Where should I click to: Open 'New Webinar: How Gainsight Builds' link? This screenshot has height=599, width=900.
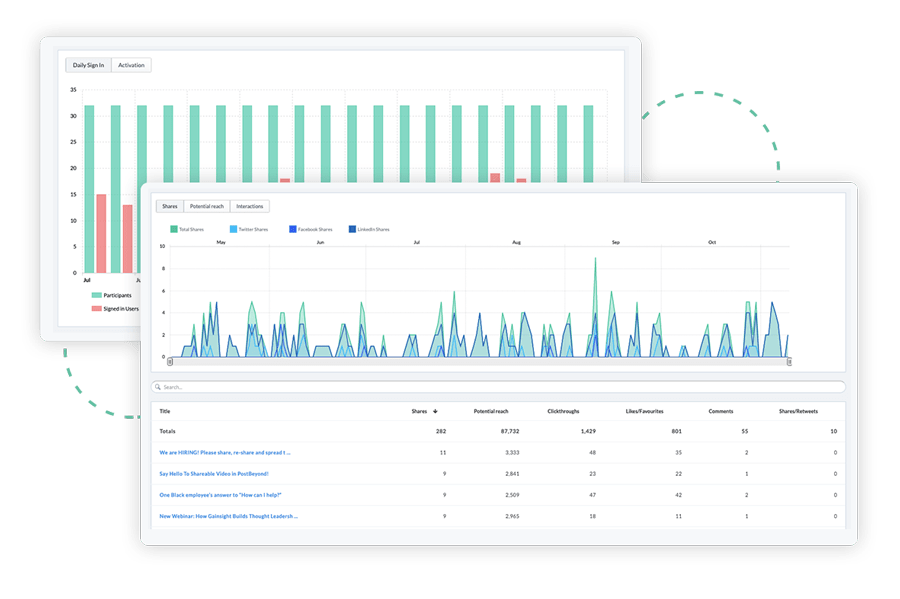228,516
